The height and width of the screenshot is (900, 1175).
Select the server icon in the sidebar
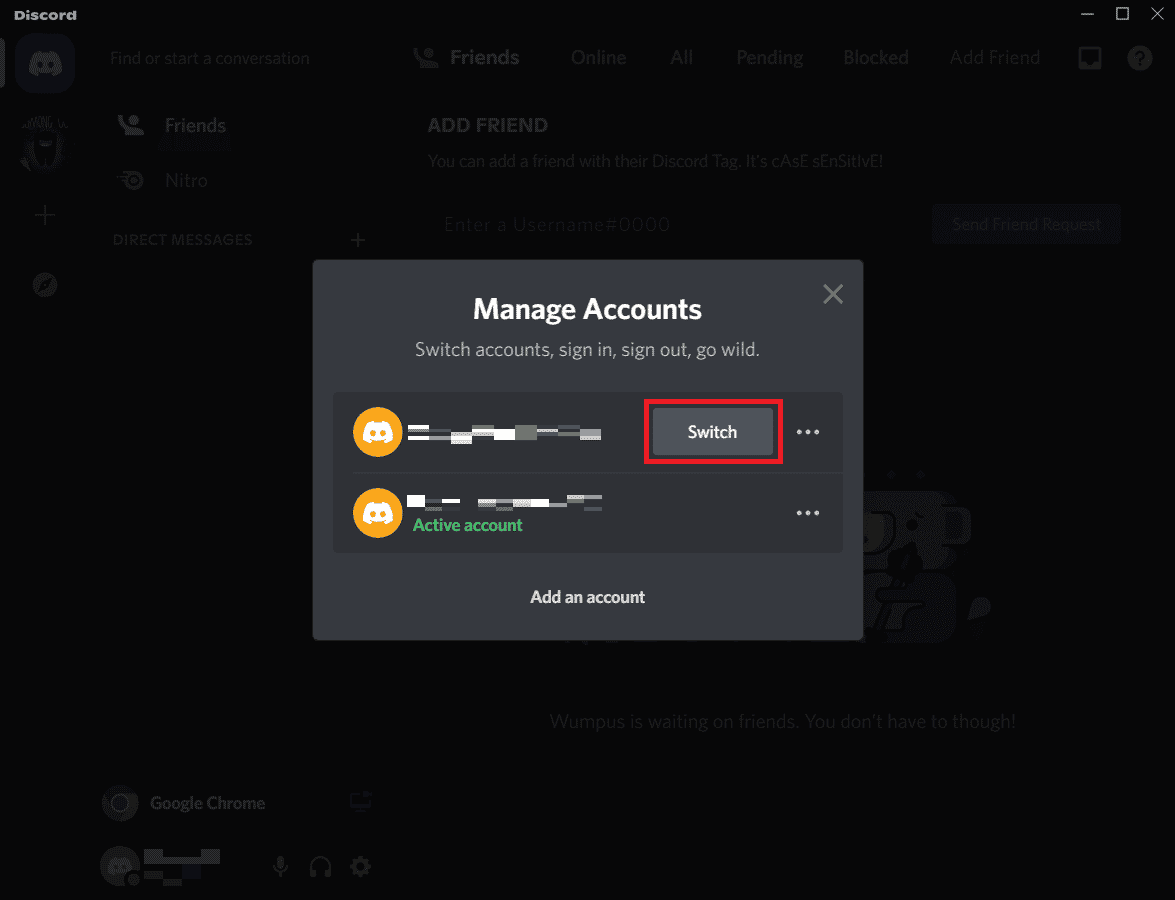pyautogui.click(x=44, y=143)
